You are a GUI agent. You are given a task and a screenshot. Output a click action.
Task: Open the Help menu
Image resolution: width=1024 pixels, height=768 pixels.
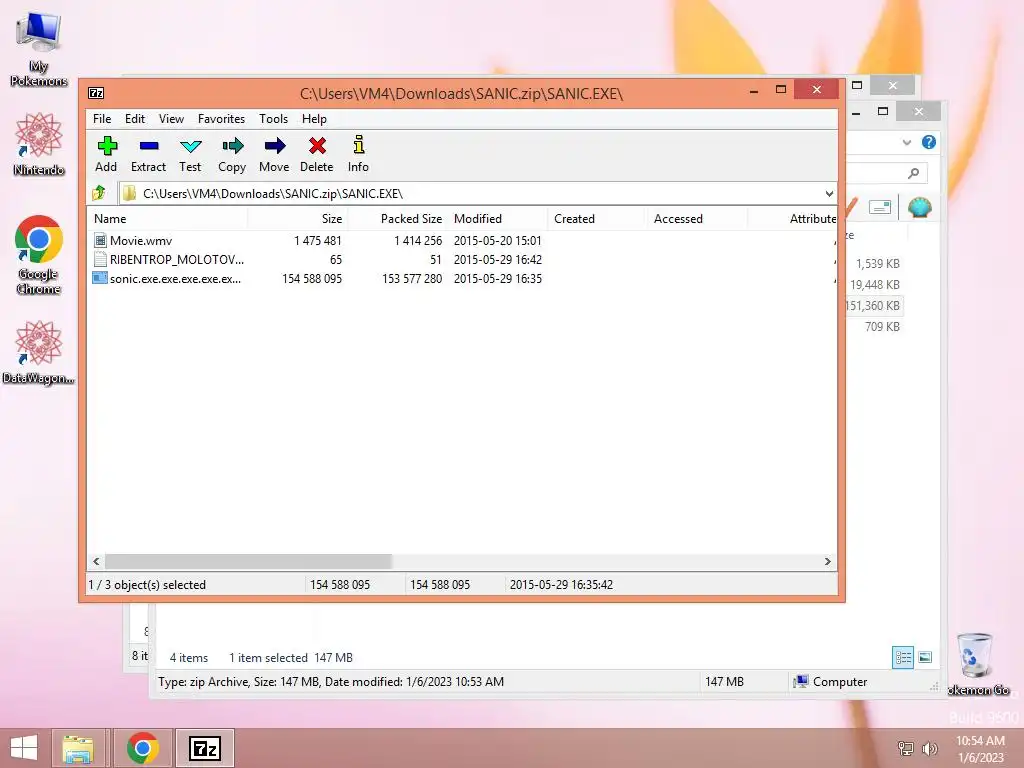[314, 119]
